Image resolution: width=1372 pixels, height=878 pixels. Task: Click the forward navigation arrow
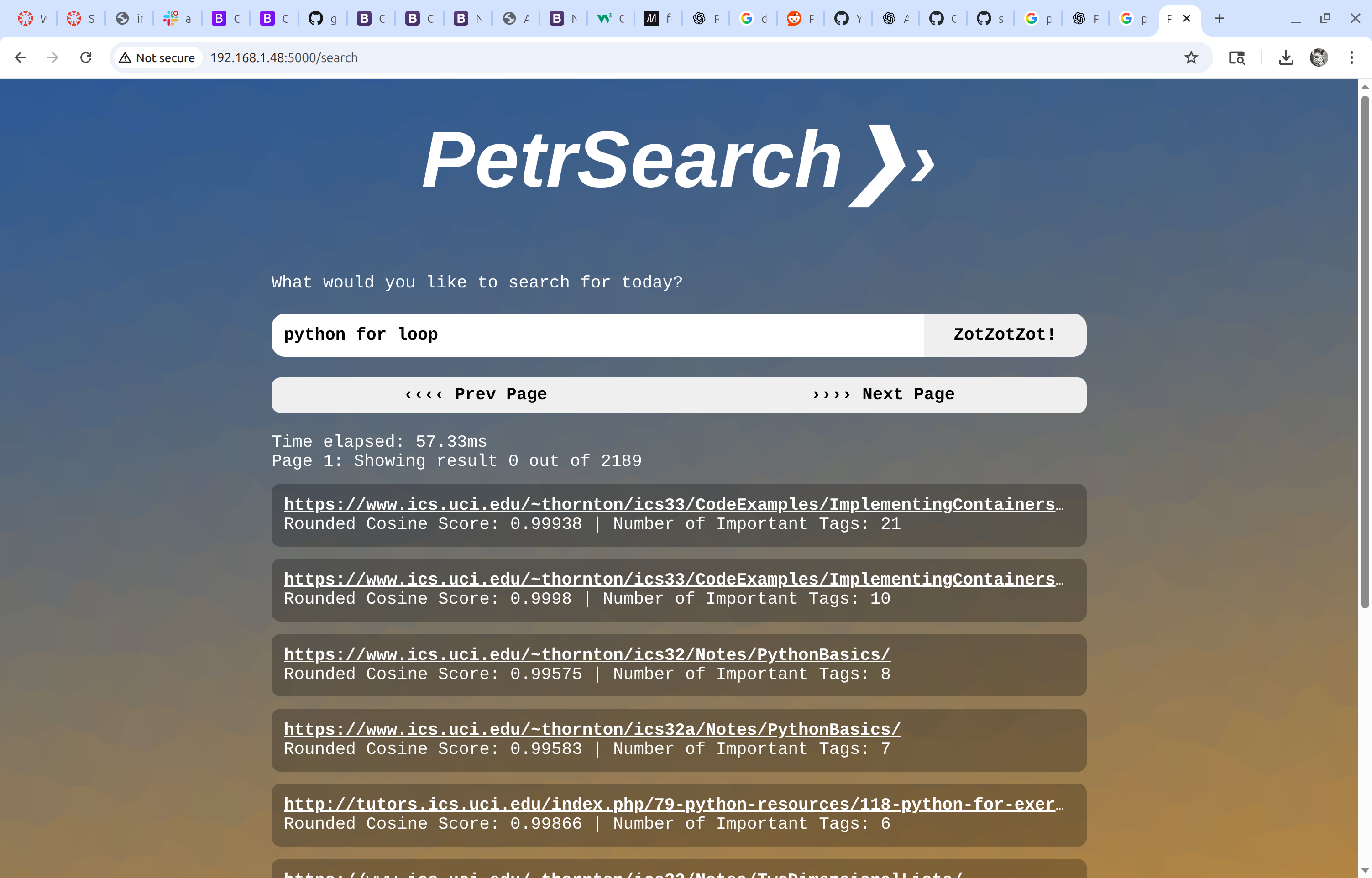tap(52, 57)
